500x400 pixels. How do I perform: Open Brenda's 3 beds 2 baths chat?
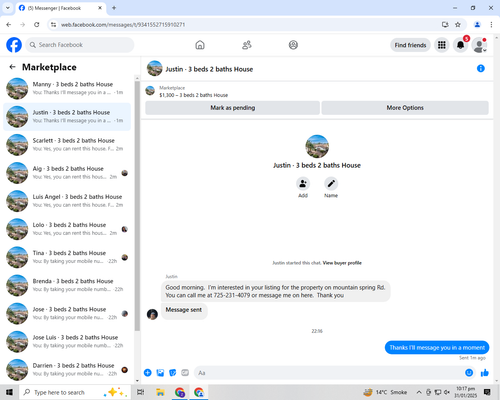pyautogui.click(x=67, y=285)
